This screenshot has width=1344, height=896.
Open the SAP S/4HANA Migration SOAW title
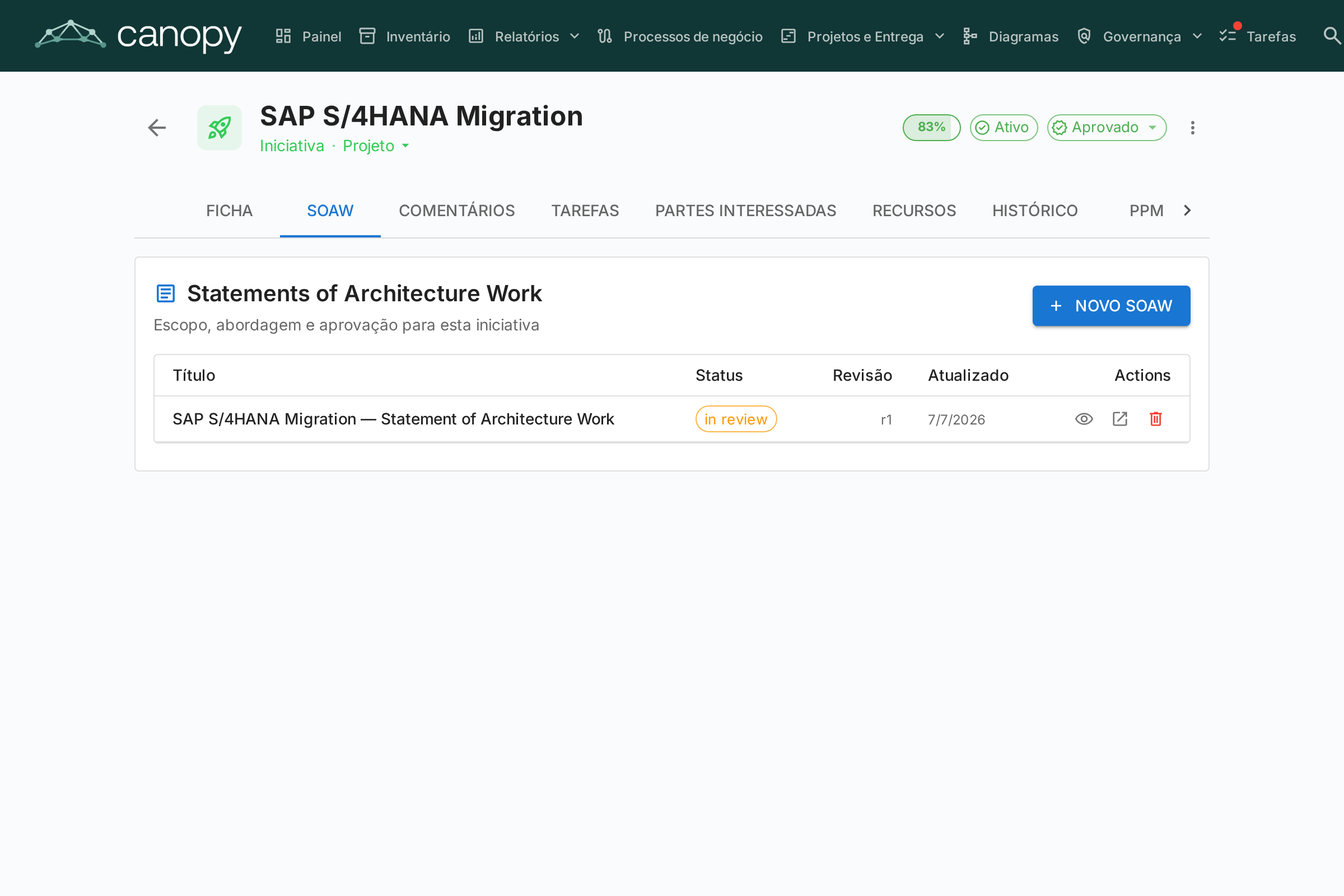393,419
